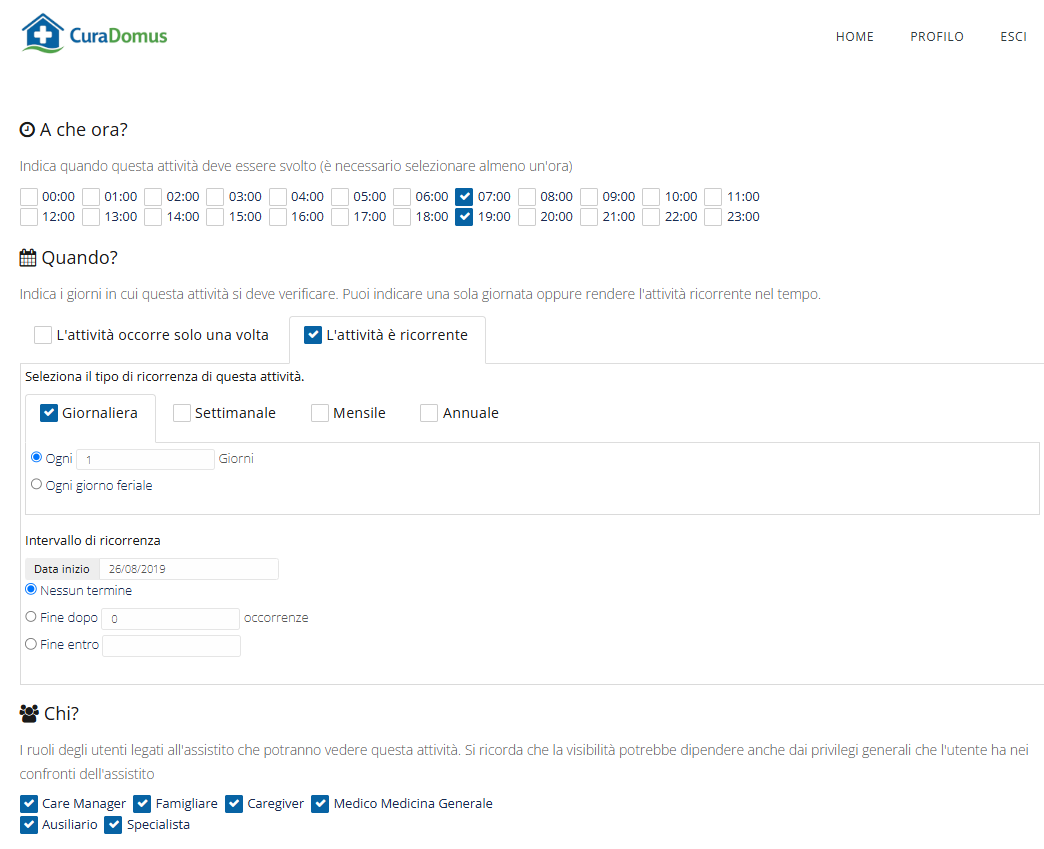Uncheck the 07:00 hour checkbox
The height and width of the screenshot is (849, 1044).
pos(464,197)
